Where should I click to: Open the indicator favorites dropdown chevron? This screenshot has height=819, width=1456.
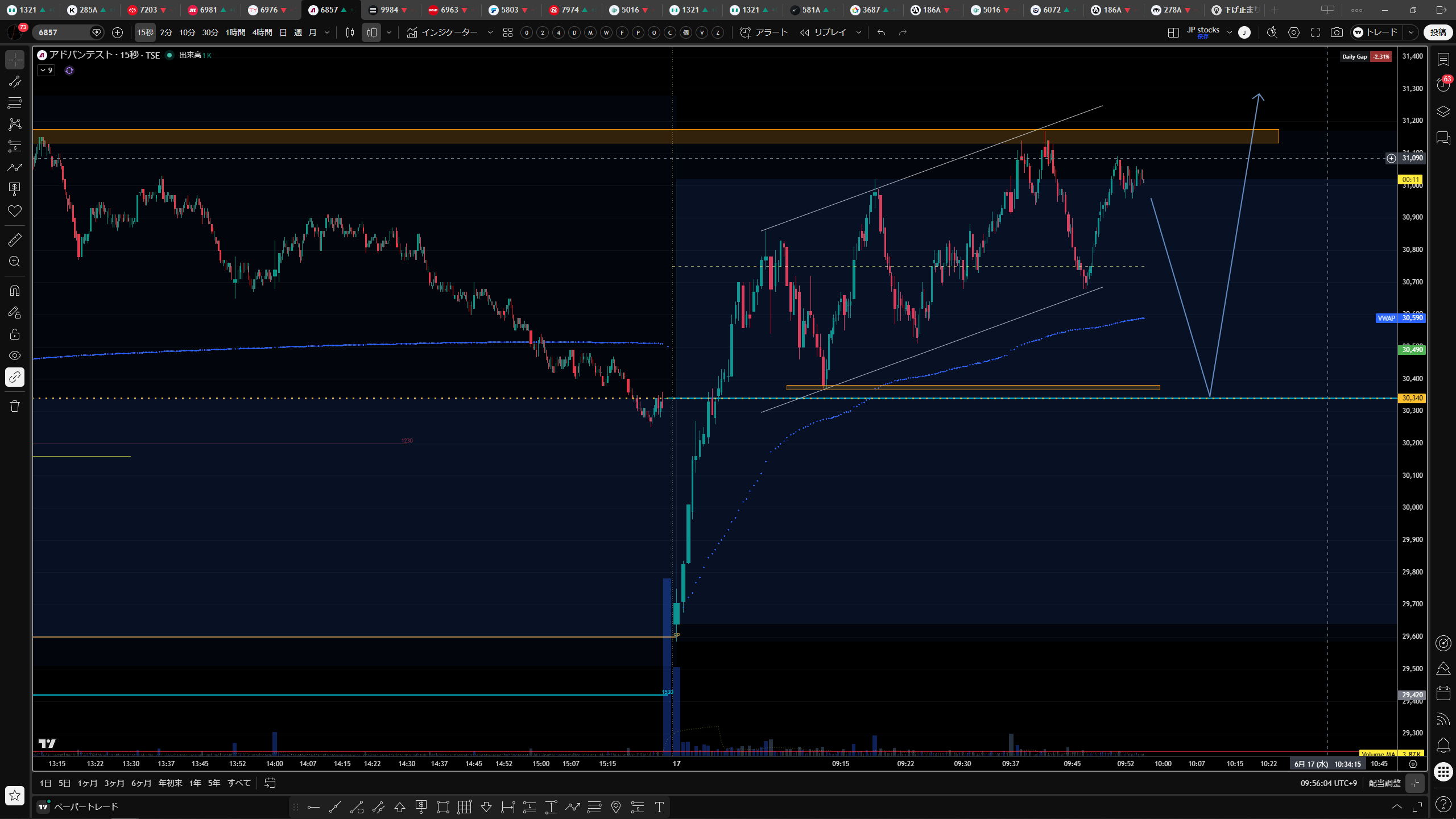(490, 33)
